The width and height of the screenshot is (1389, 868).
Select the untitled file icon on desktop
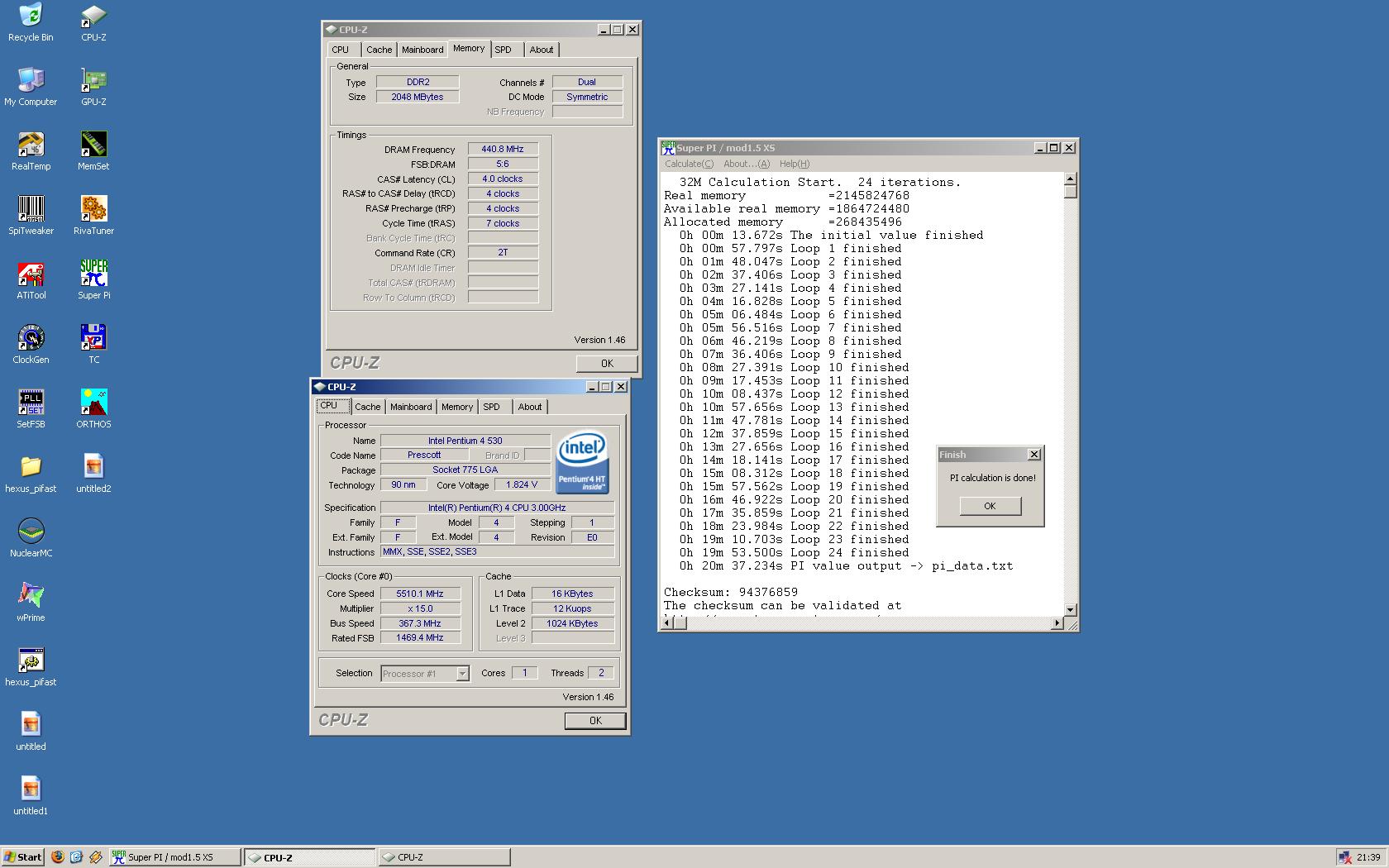(x=31, y=732)
